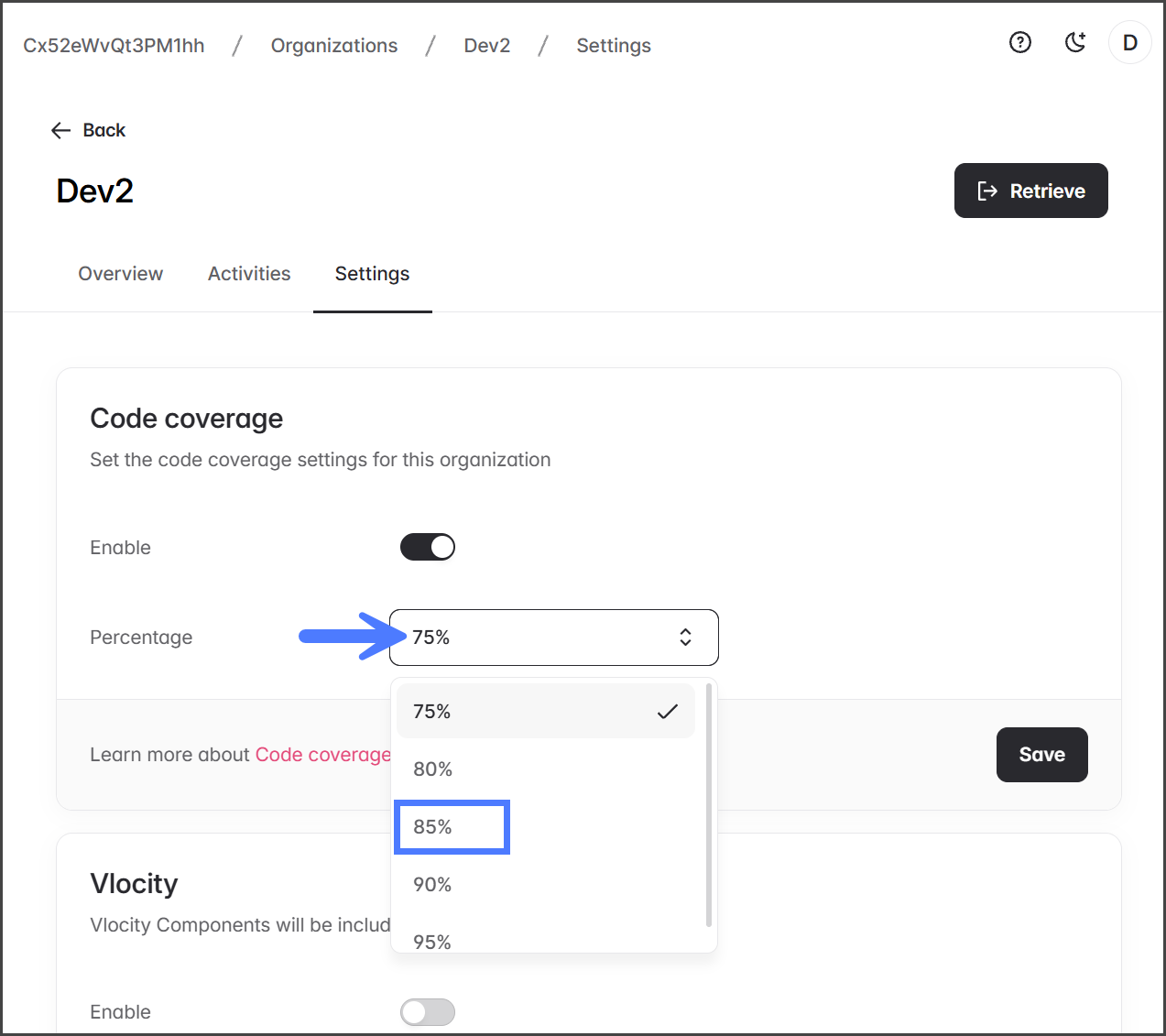1166x1036 pixels.
Task: Open the Percentage dropdown showing 75%
Action: [x=553, y=638]
